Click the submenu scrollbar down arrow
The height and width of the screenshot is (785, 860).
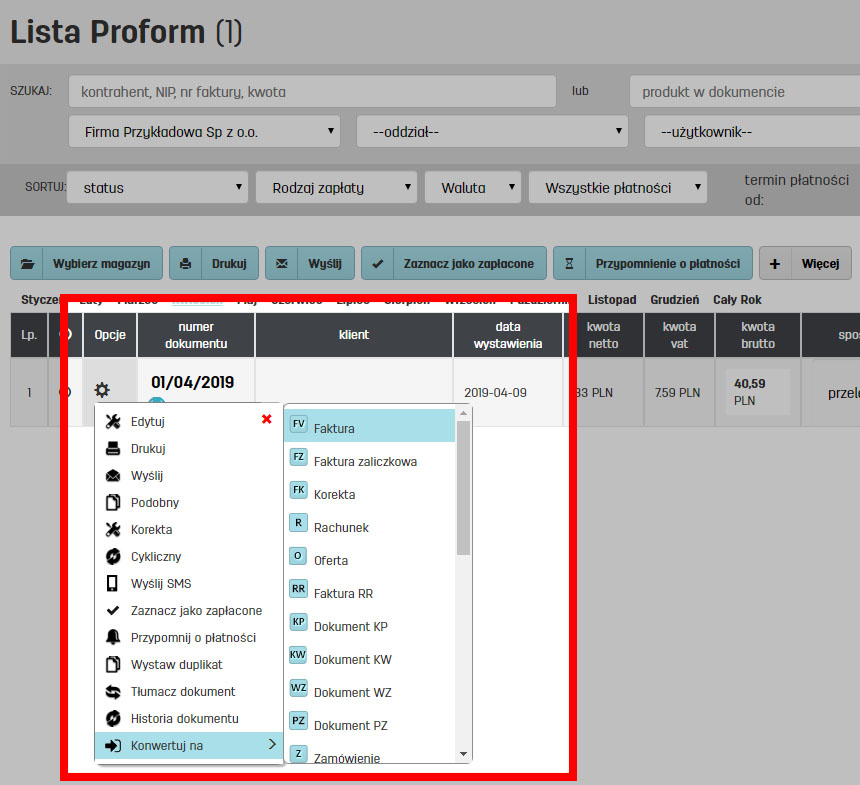(x=463, y=753)
